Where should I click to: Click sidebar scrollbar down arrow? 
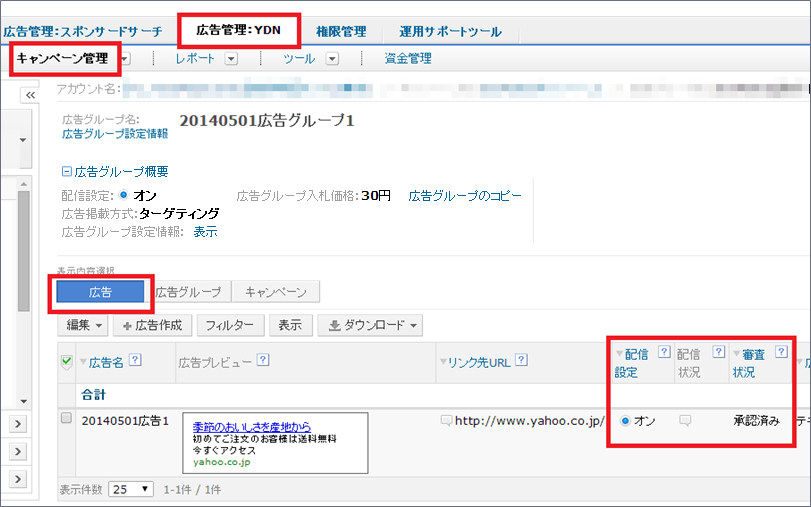[24, 401]
